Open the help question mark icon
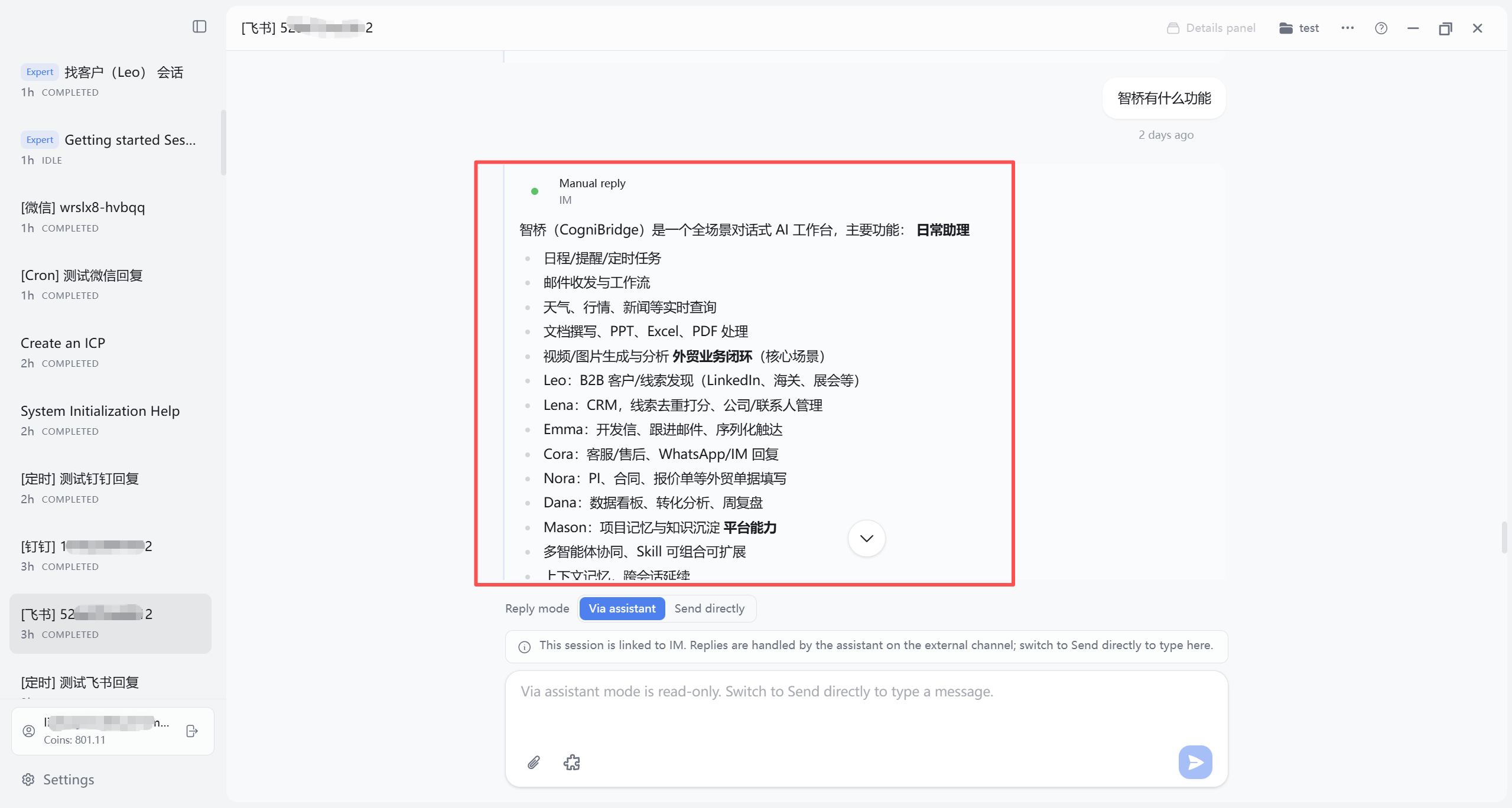Viewport: 1512px width, 808px height. point(1381,28)
